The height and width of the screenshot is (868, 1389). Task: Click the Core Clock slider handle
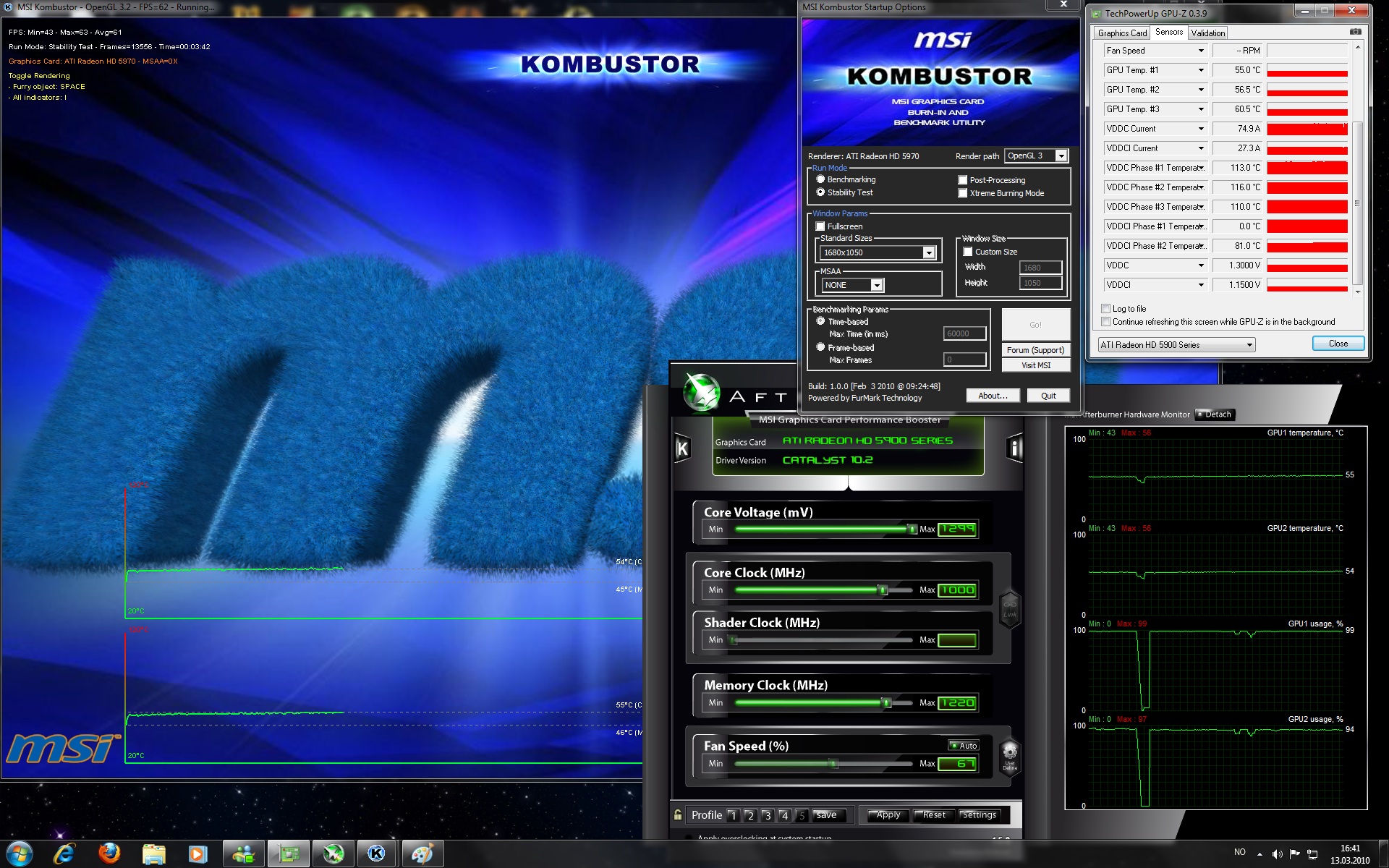point(883,590)
